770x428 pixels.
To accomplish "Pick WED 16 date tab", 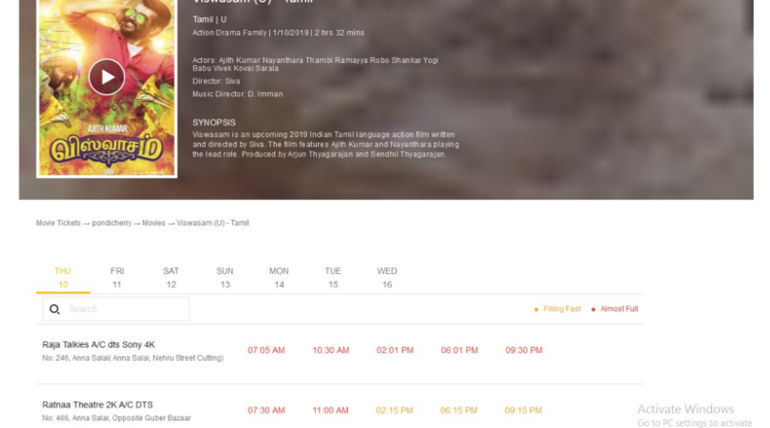I will (x=387, y=278).
